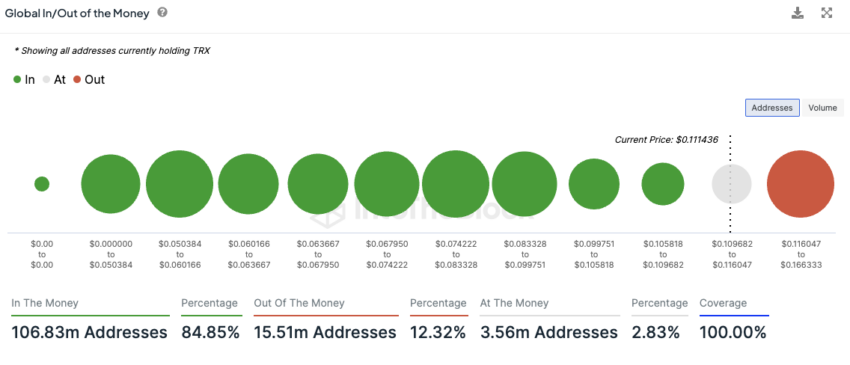
Task: Switch to the Volume view
Action: pos(822,108)
